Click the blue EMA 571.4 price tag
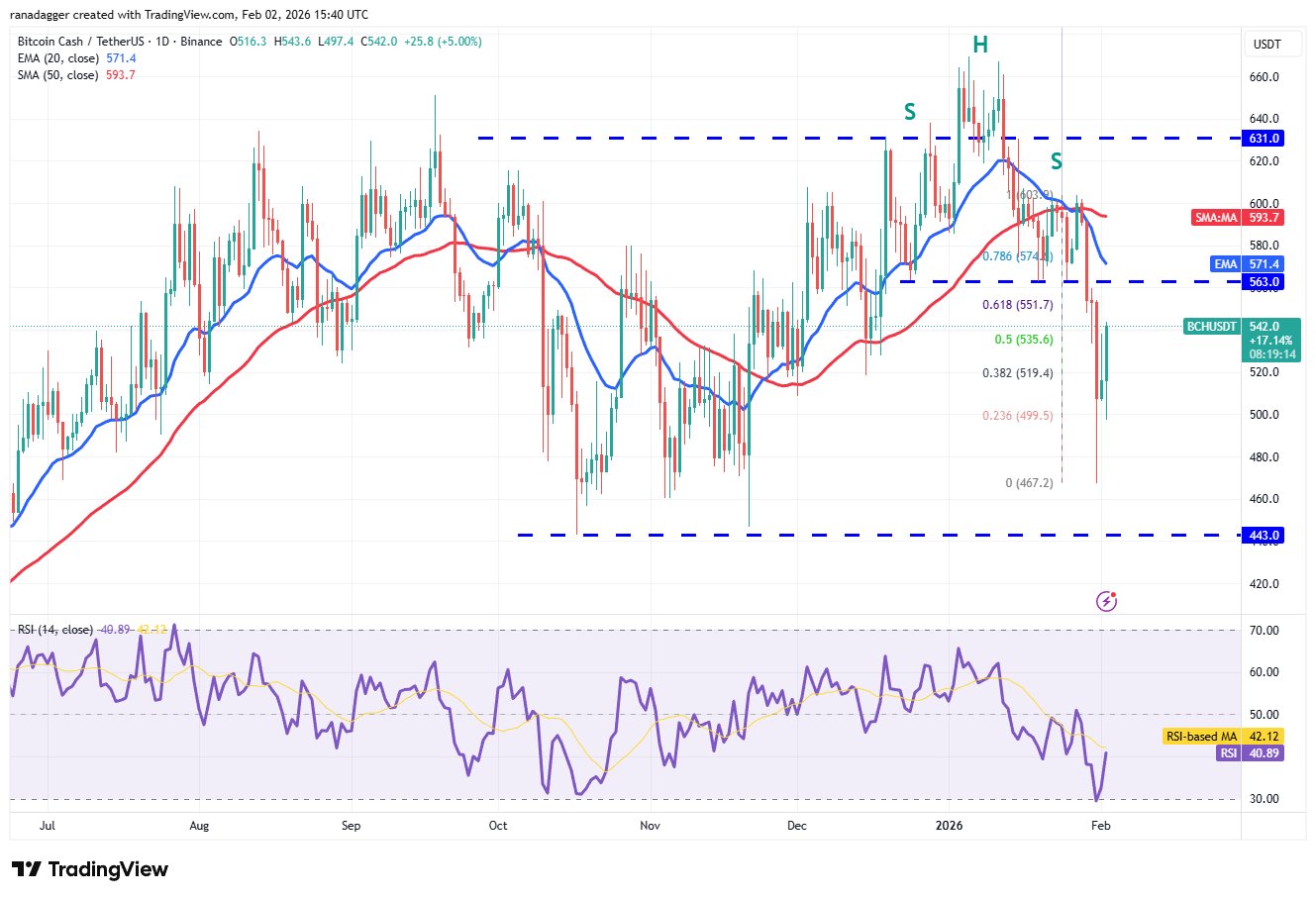 (x=1256, y=264)
